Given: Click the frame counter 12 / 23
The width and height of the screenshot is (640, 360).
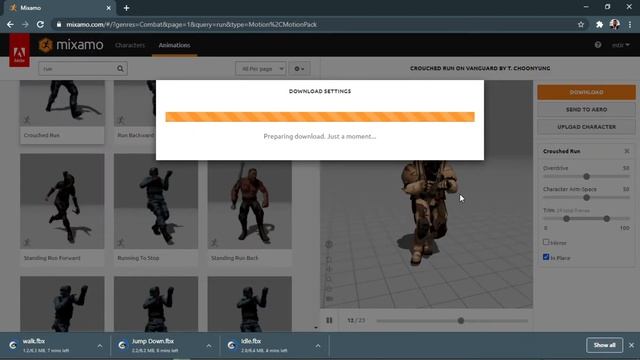Looking at the screenshot, I should click(356, 321).
